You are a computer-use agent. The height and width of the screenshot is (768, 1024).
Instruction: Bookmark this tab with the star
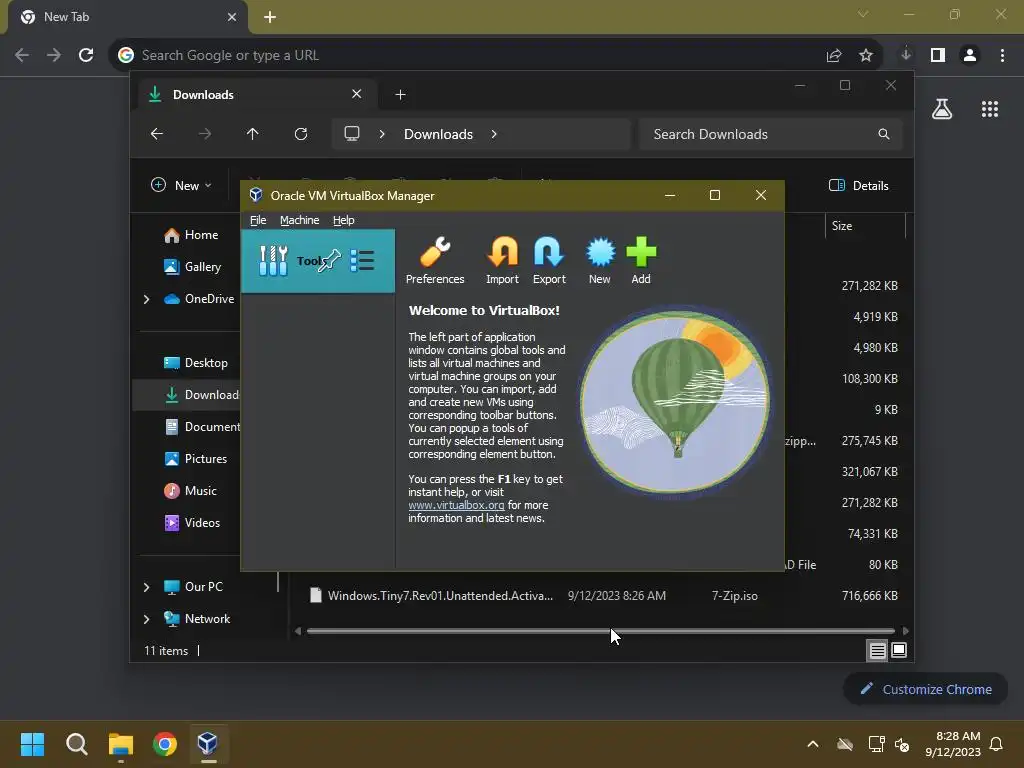pyautogui.click(x=866, y=56)
